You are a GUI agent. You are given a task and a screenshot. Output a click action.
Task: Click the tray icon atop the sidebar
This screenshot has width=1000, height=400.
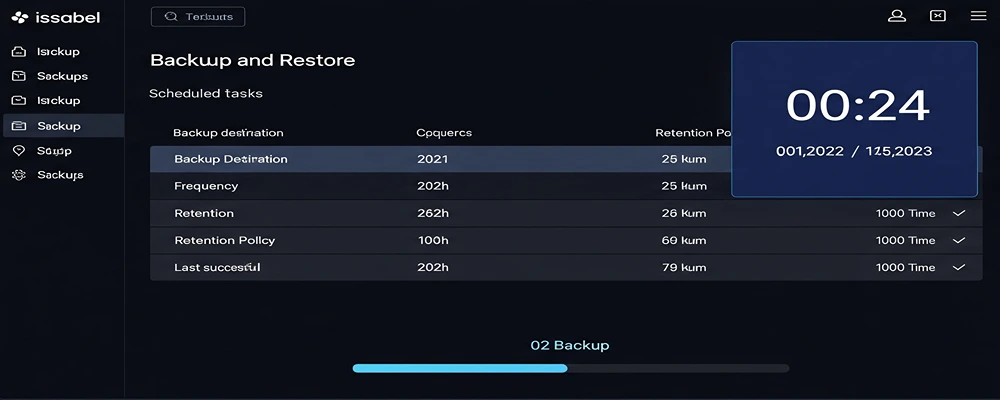click(18, 51)
